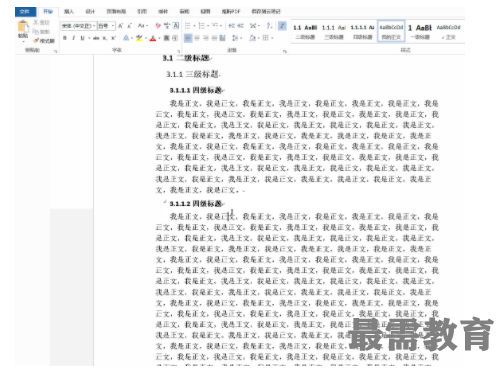Apply the highlighted AaBbCcDd body style
Image resolution: width=500 pixels, height=374 pixels.
pos(391,31)
